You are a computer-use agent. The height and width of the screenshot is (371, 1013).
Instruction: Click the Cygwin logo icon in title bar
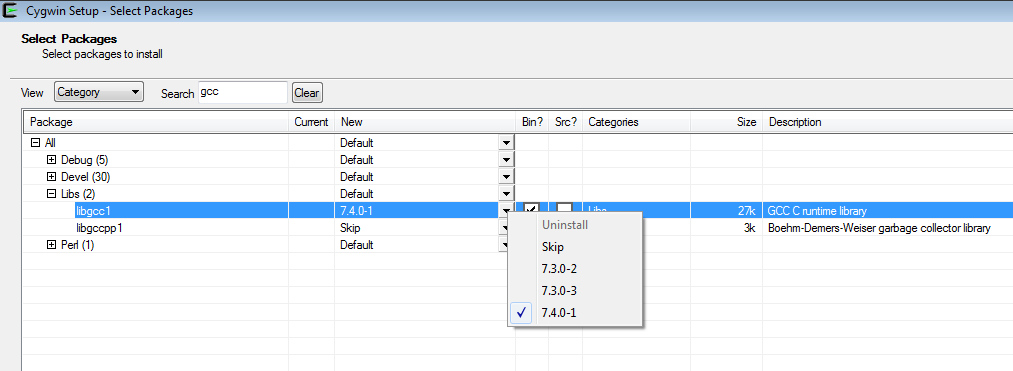10,10
